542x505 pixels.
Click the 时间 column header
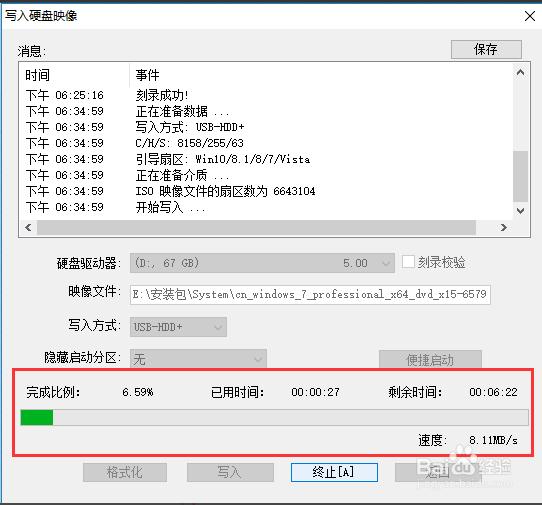tap(75, 75)
